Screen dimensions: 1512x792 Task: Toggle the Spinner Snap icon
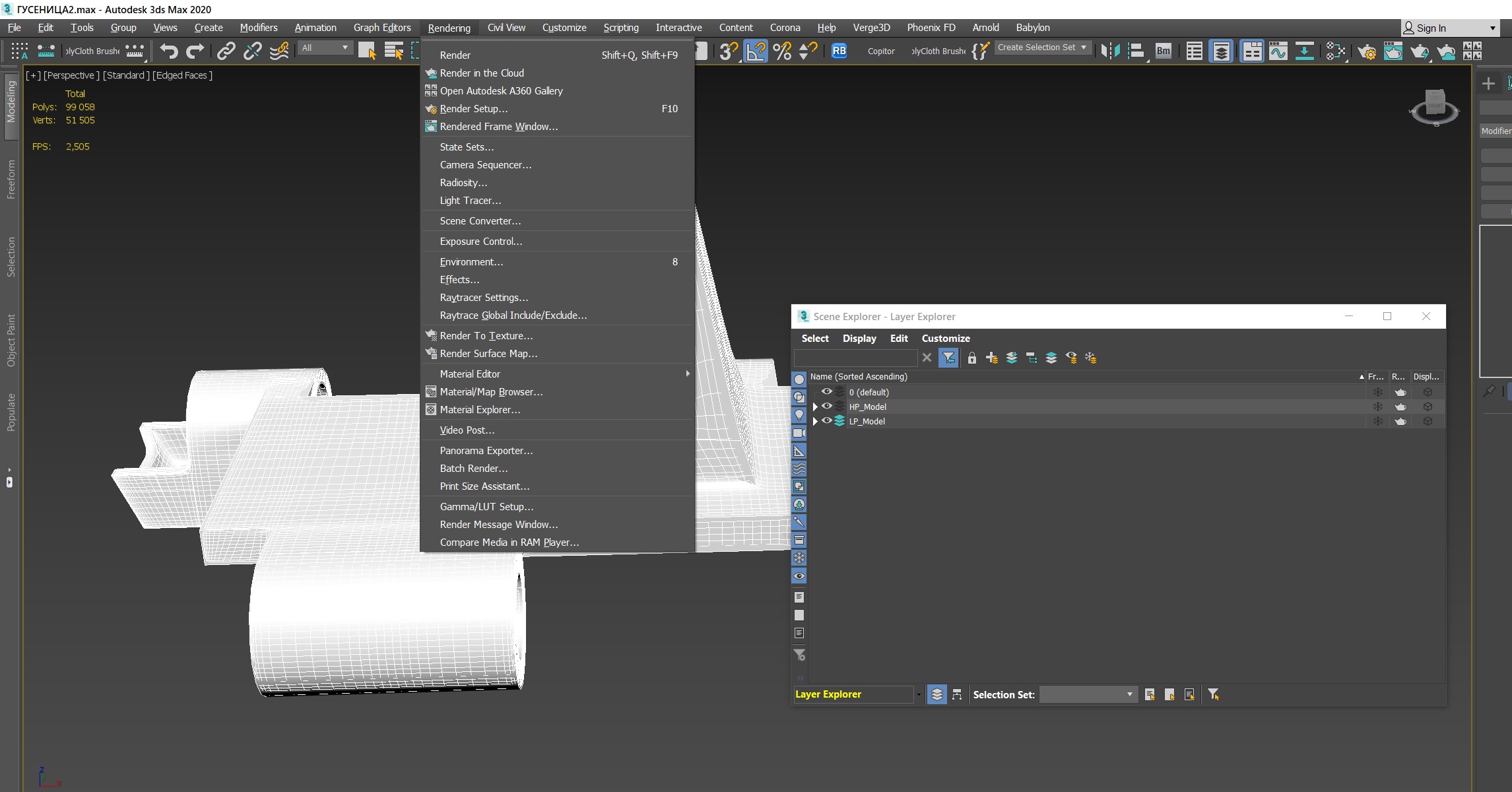point(808,51)
